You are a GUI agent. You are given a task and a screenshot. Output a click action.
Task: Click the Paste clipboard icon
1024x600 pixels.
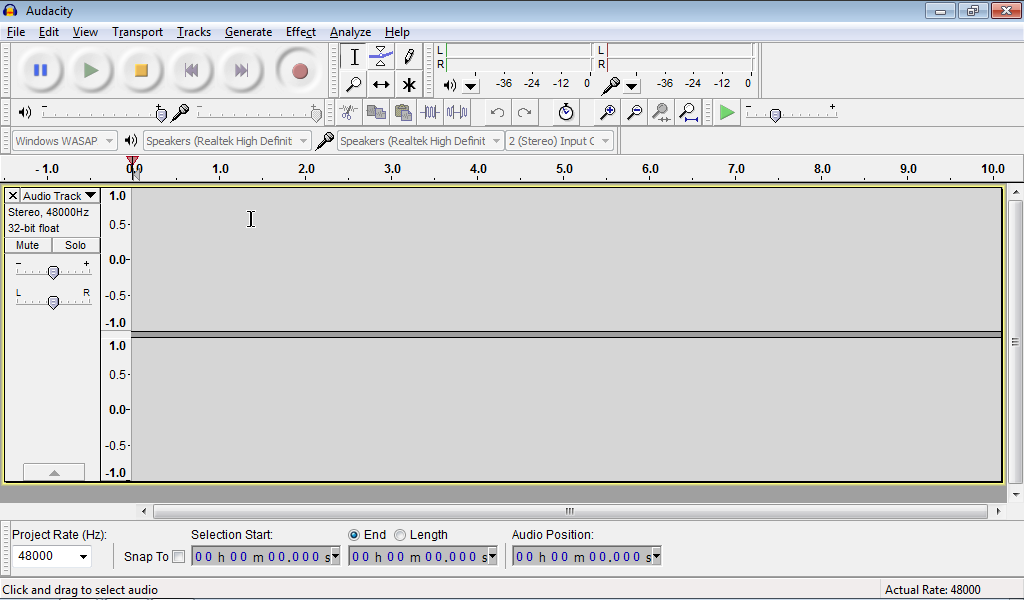click(x=403, y=112)
